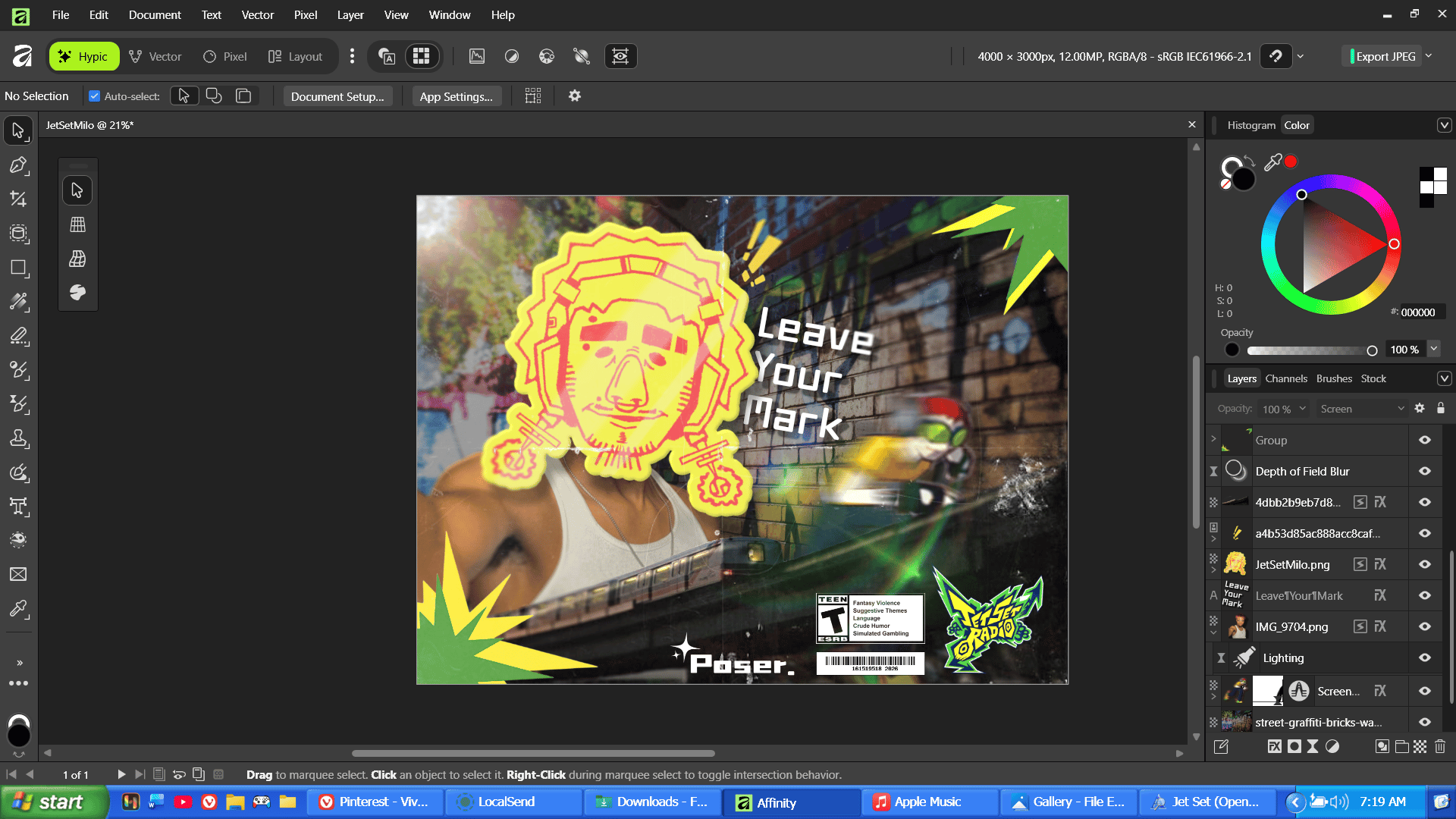Hide the IMG_9704.png layer

1425,627
